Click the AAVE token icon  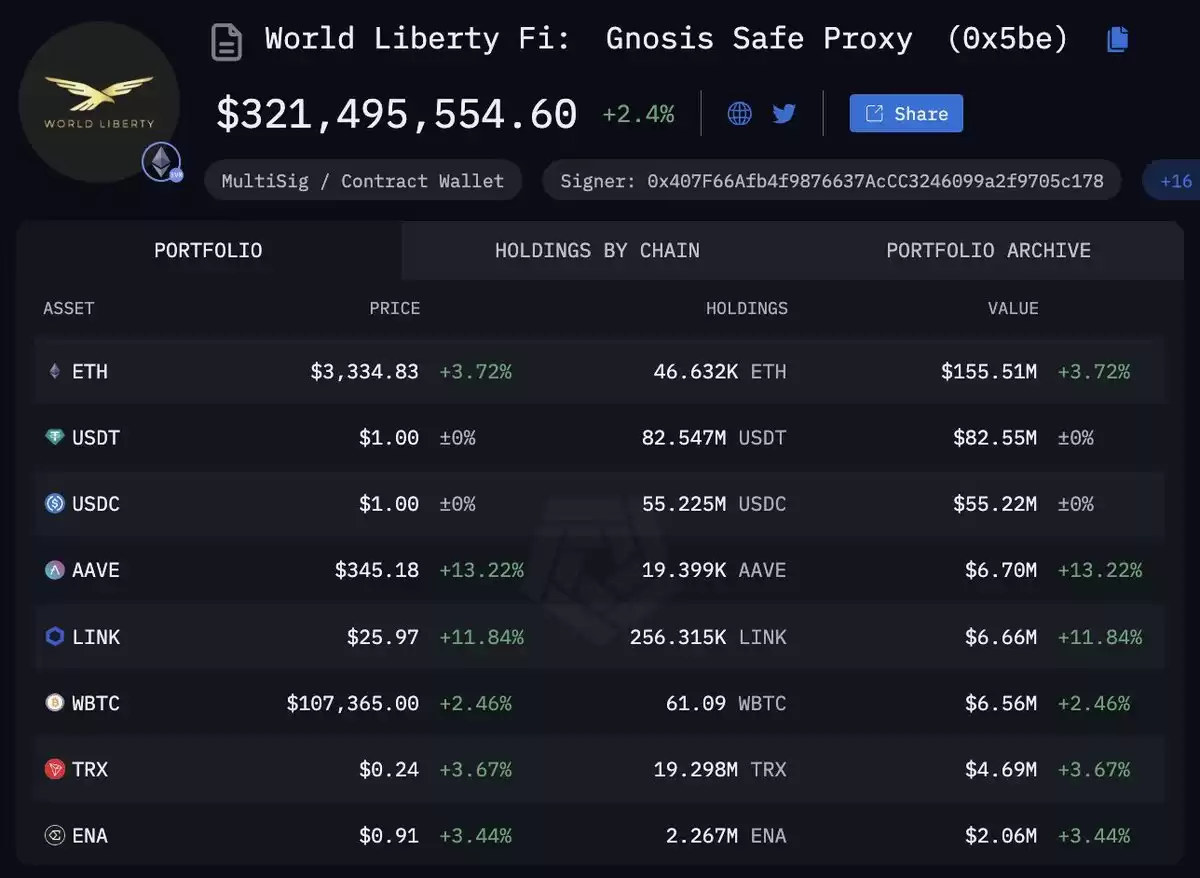55,570
